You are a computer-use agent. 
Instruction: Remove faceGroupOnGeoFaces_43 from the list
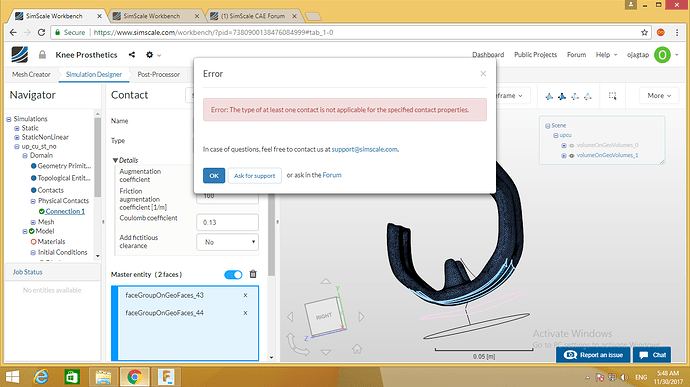click(x=246, y=295)
